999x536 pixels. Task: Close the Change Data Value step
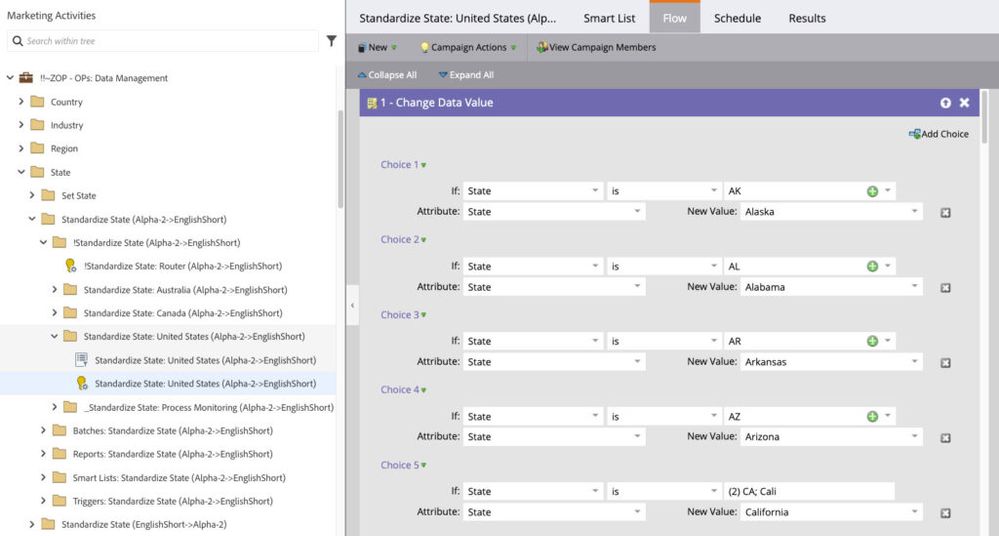(x=964, y=103)
